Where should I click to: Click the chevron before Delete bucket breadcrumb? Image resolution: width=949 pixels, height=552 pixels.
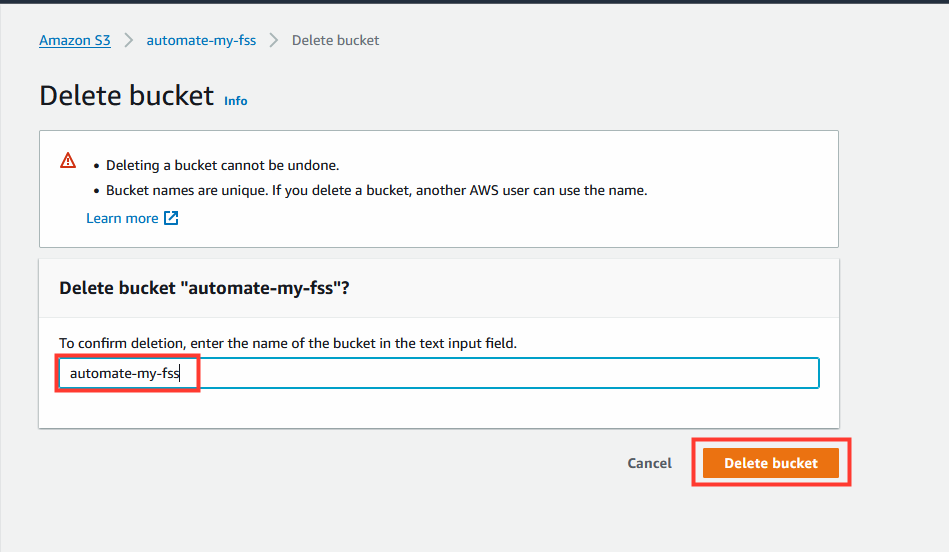click(x=274, y=41)
